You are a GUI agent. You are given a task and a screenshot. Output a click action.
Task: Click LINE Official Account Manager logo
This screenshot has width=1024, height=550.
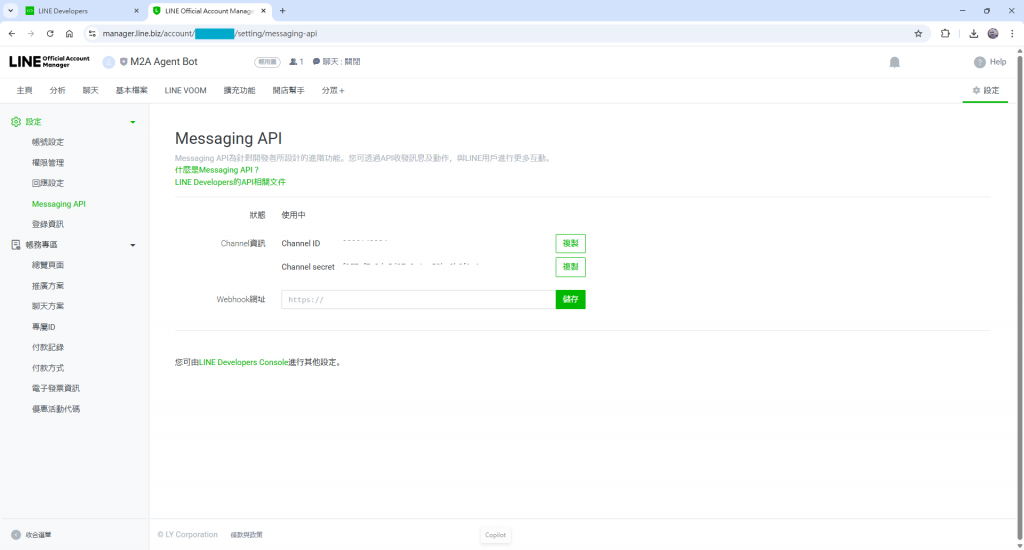49,61
